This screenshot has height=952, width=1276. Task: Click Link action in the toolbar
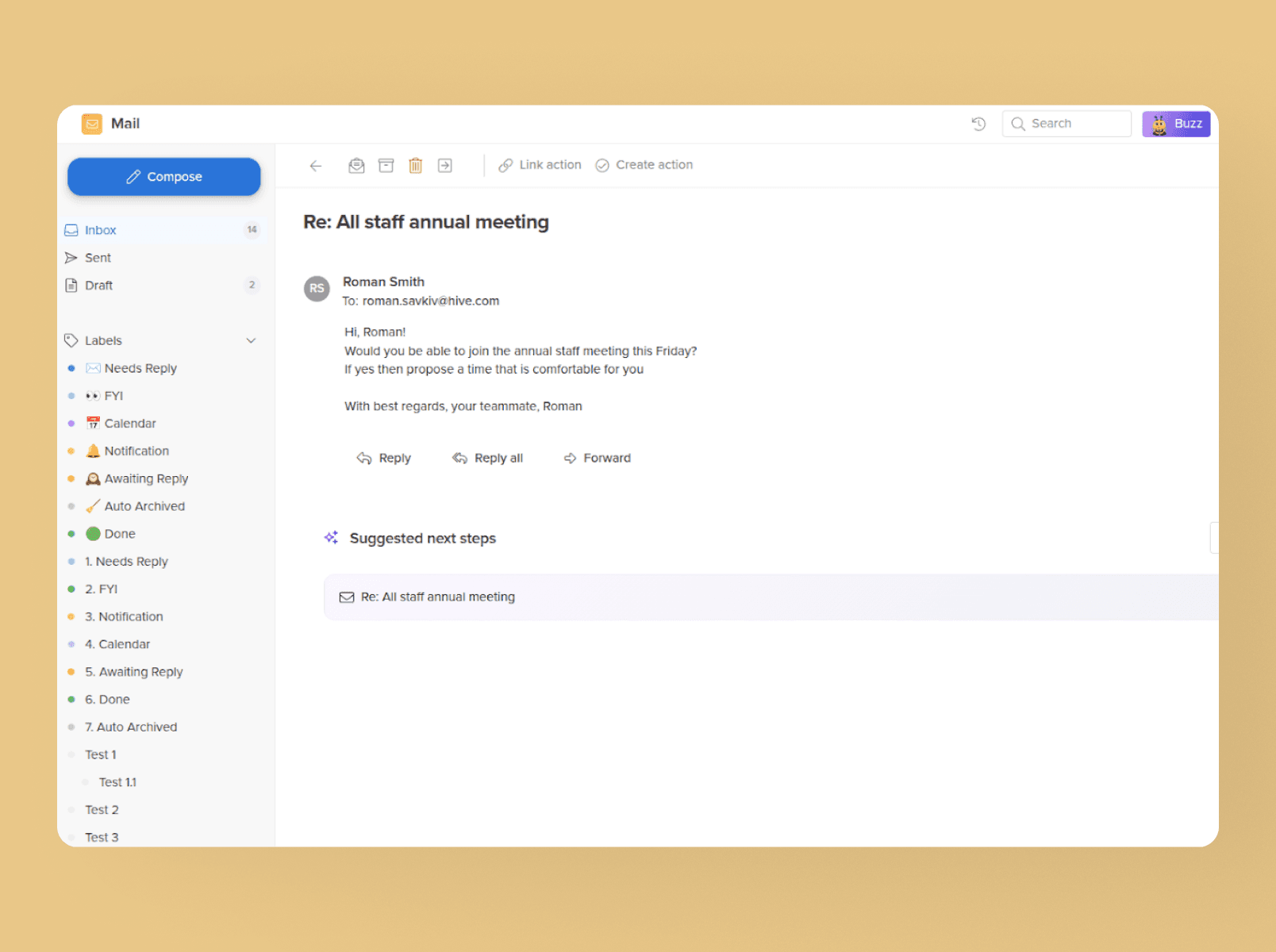(540, 165)
